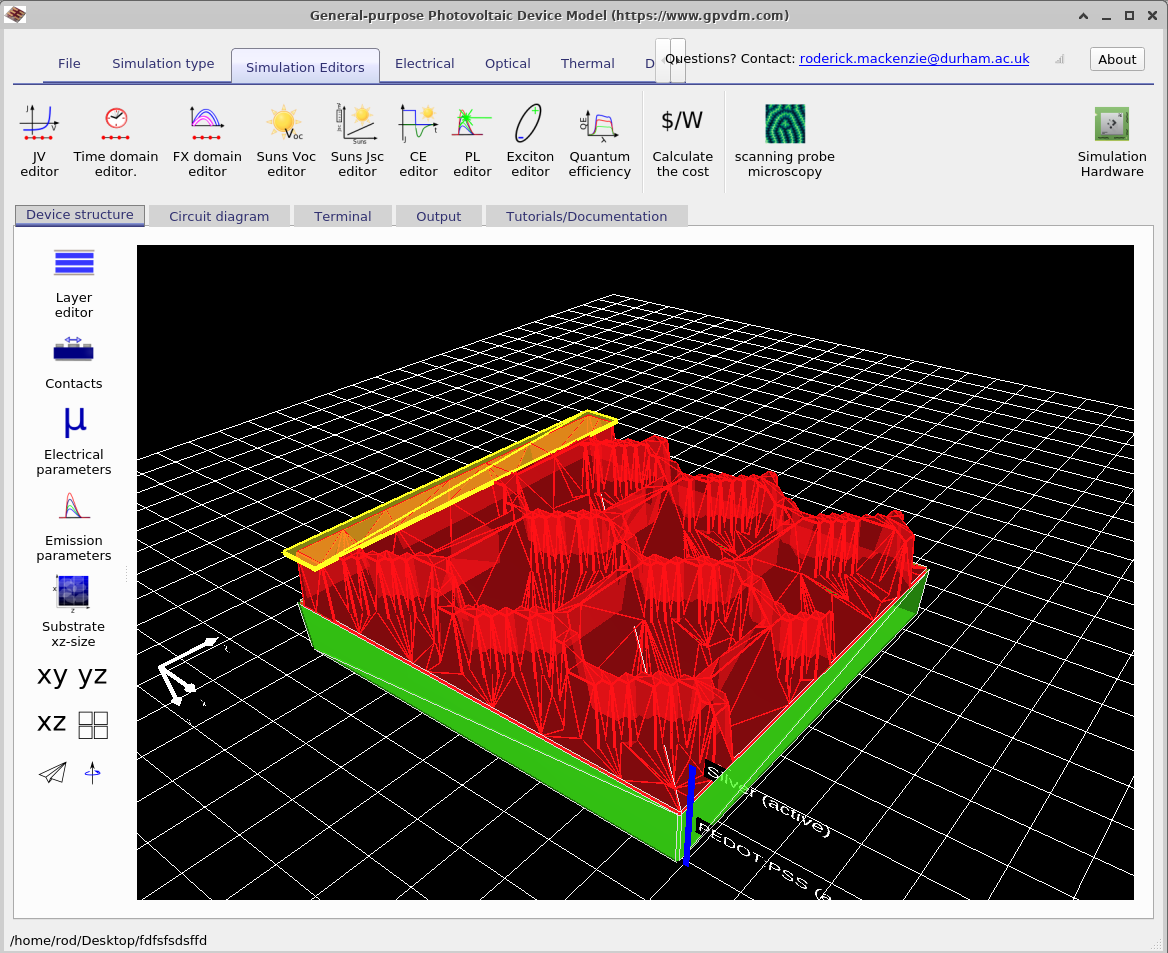Open Simulation Hardware settings
This screenshot has height=953, width=1168.
point(1112,140)
